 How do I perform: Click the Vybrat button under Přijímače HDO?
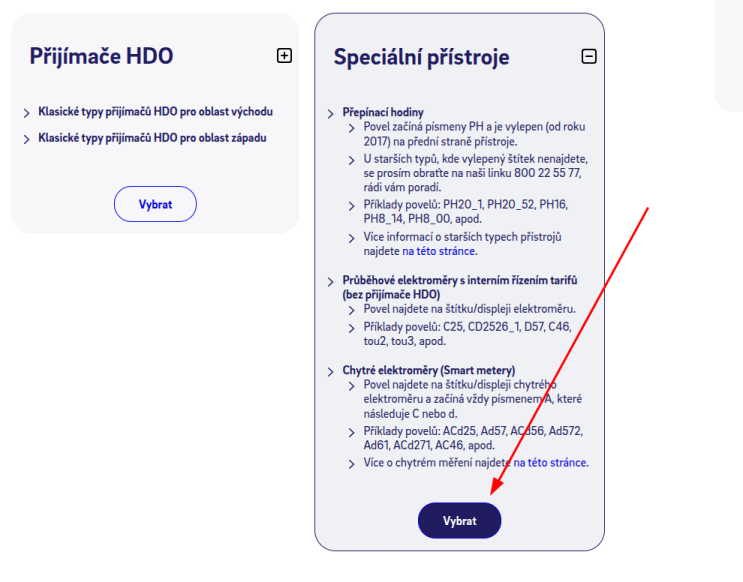(x=155, y=204)
